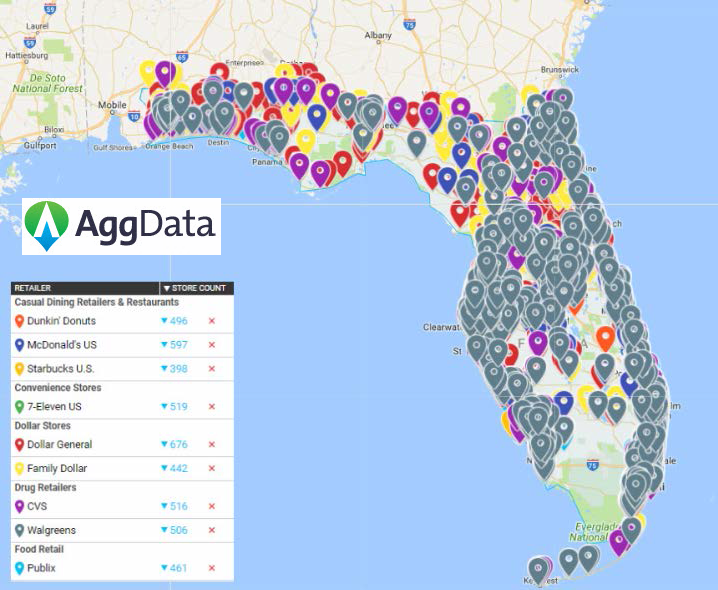The image size is (718, 590).
Task: Remove Walgreens with its red X
Action: coord(212,530)
